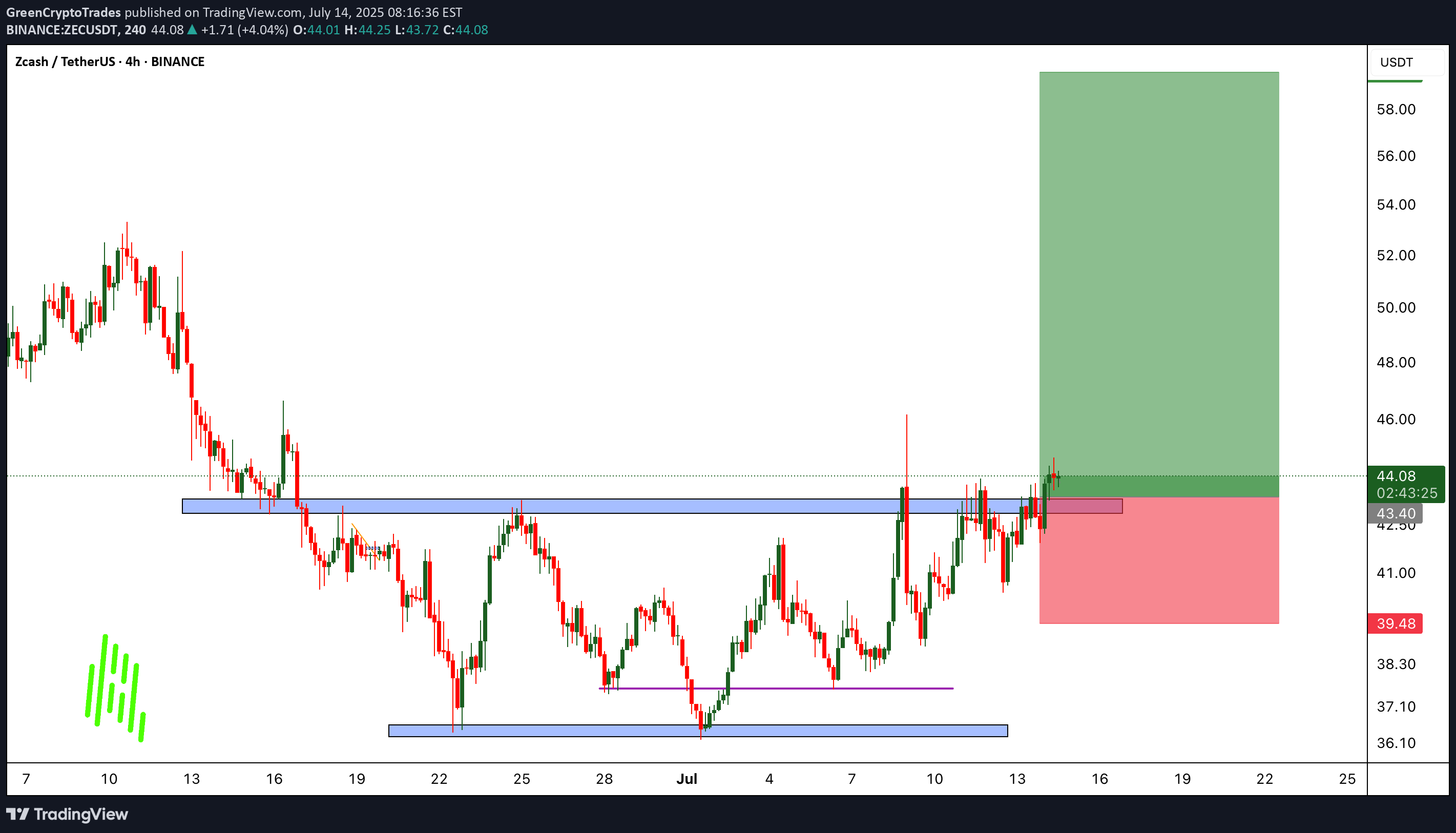
Task: Click the GreenCryptoTrades author name
Action: 64,12
